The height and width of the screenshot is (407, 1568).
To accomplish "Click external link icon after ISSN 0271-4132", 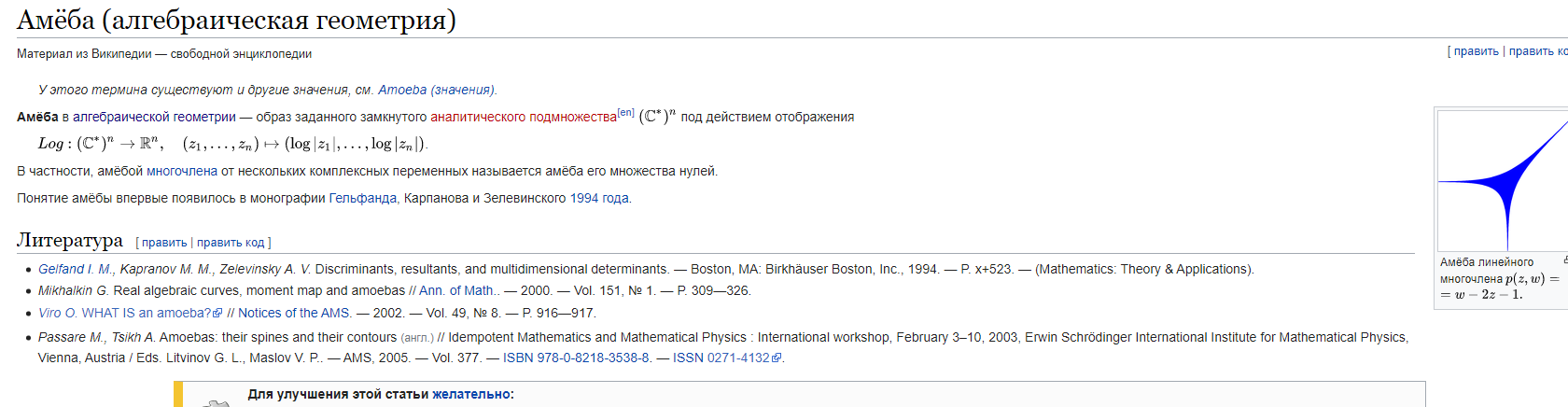I will tap(777, 358).
